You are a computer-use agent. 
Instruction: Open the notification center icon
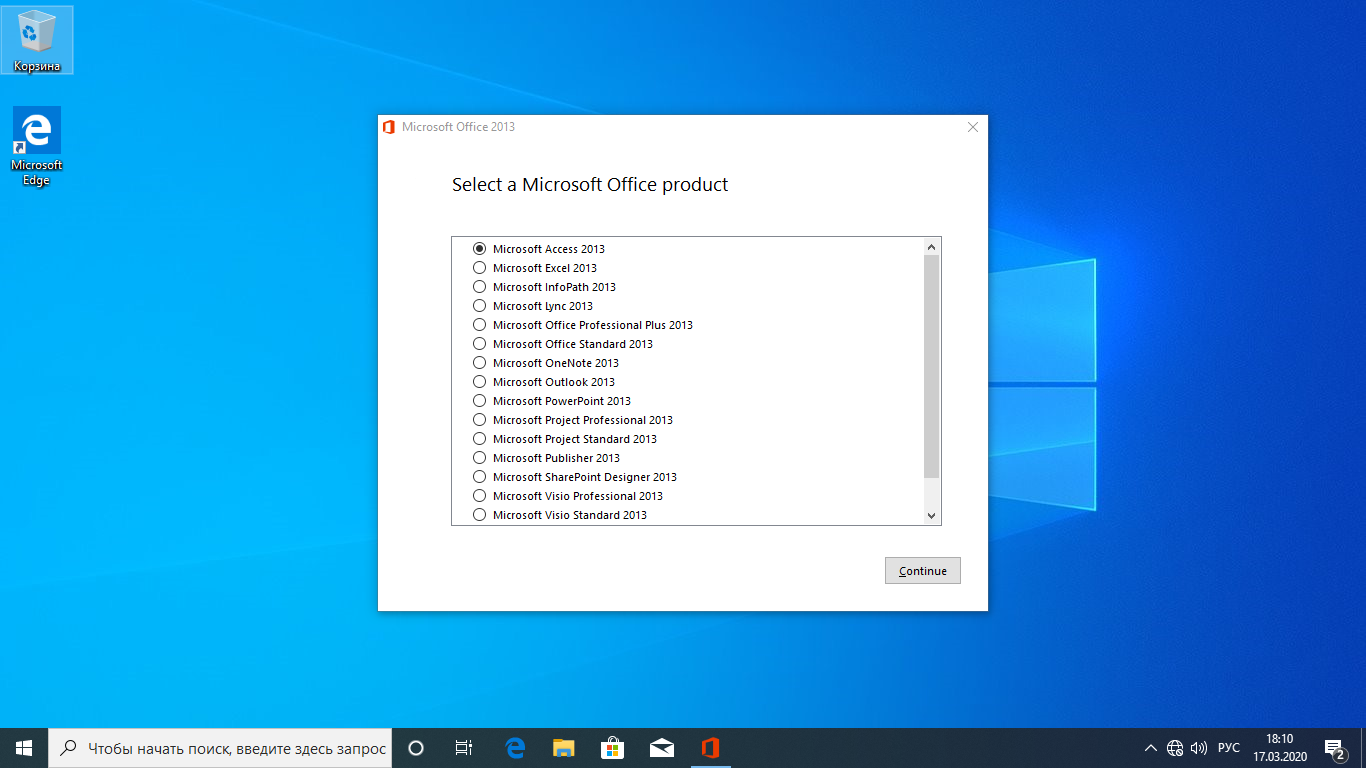(1334, 748)
